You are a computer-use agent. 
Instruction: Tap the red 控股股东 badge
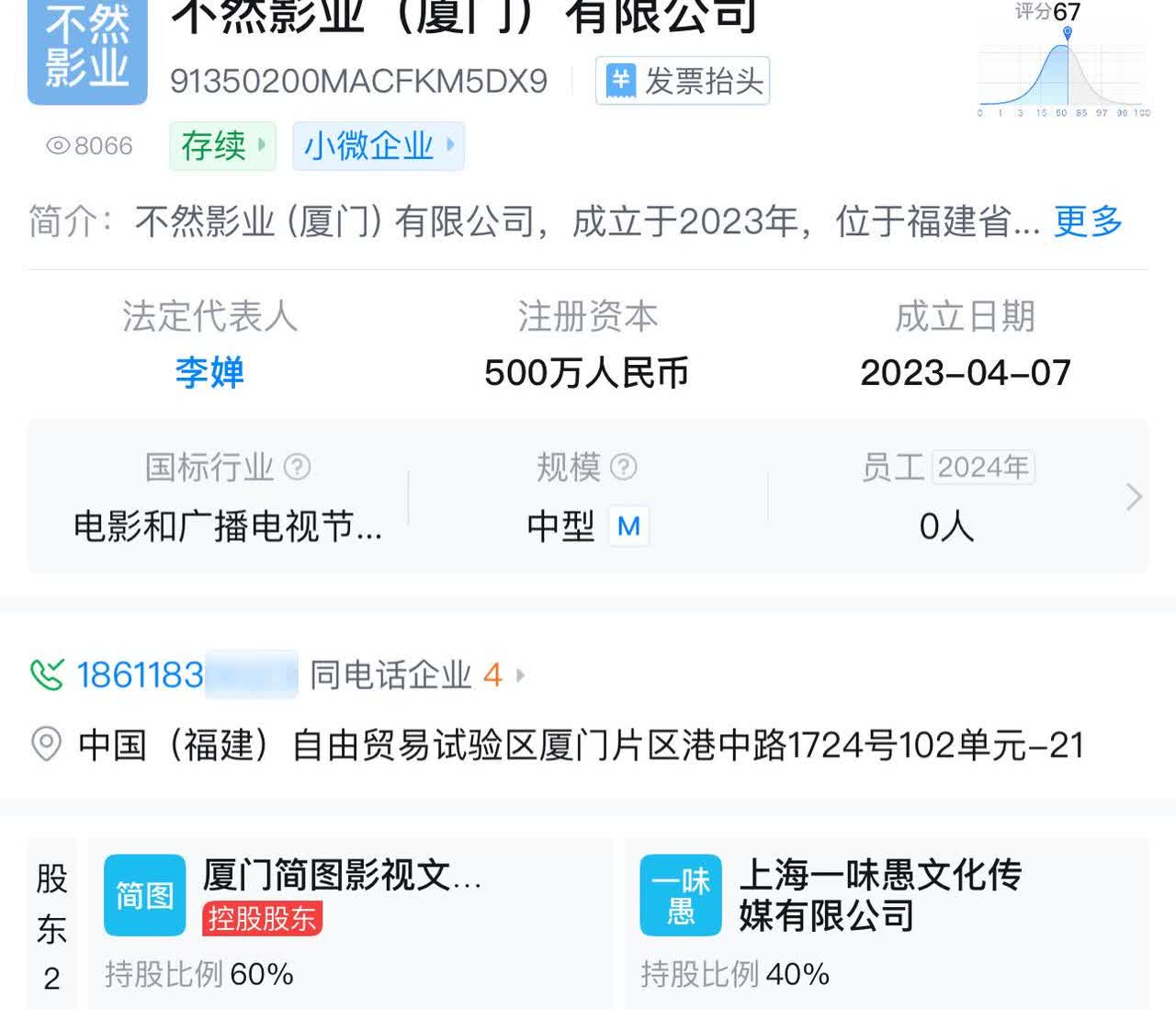point(262,918)
